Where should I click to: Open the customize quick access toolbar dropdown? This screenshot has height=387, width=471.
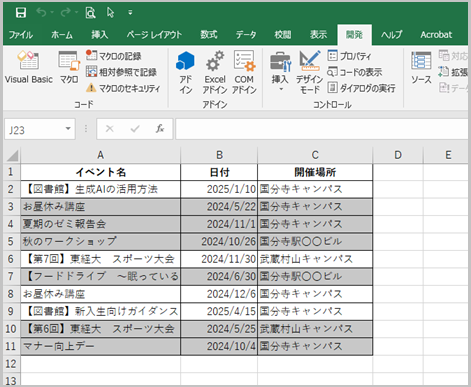(130, 13)
